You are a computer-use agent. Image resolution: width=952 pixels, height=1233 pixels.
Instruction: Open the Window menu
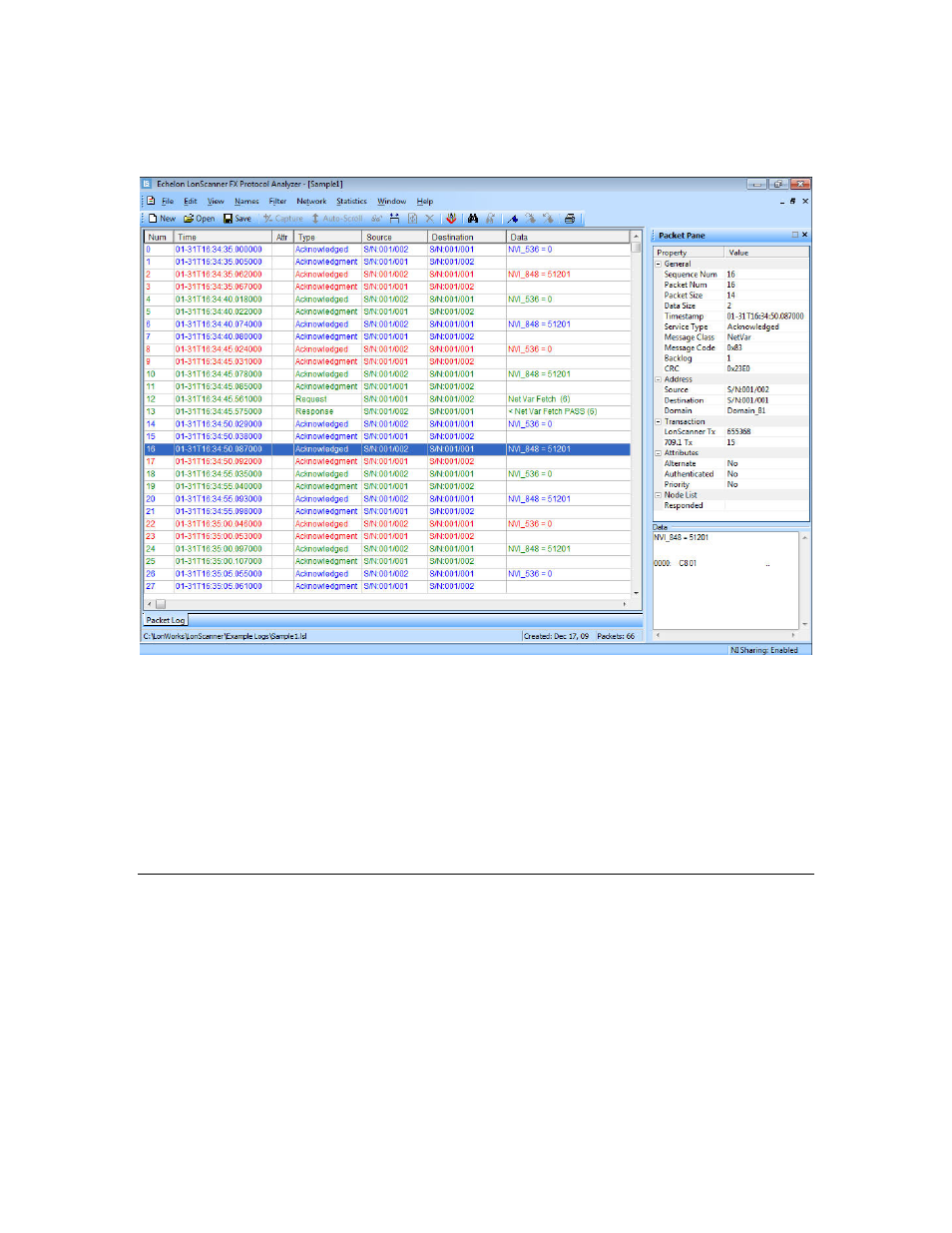(x=391, y=202)
